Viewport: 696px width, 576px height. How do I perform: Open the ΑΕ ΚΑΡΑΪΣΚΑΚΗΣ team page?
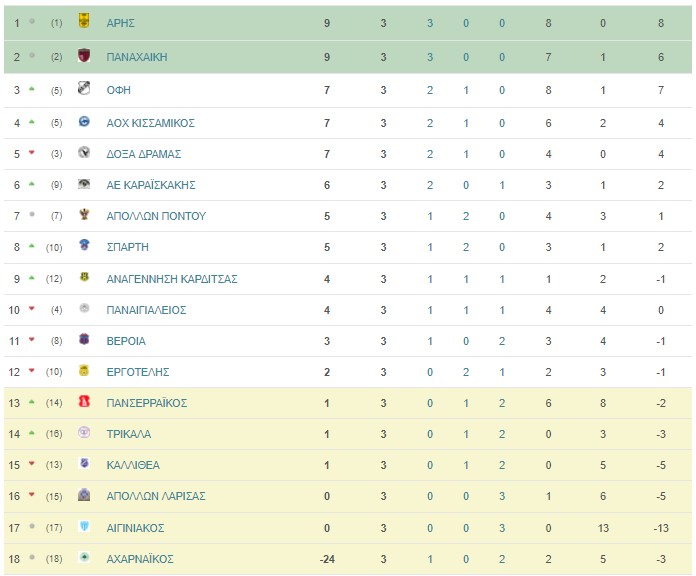tap(151, 185)
